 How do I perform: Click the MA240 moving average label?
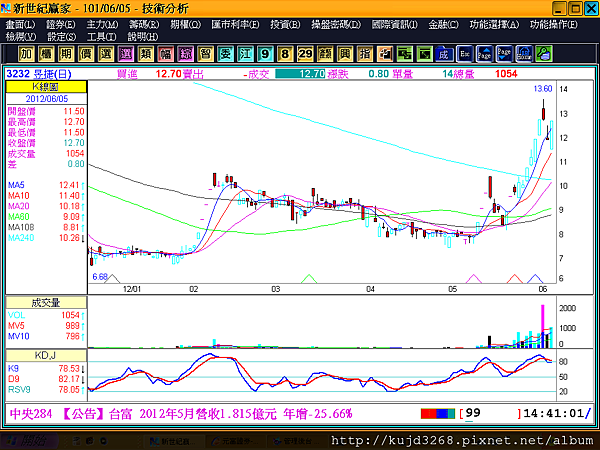[x=21, y=238]
